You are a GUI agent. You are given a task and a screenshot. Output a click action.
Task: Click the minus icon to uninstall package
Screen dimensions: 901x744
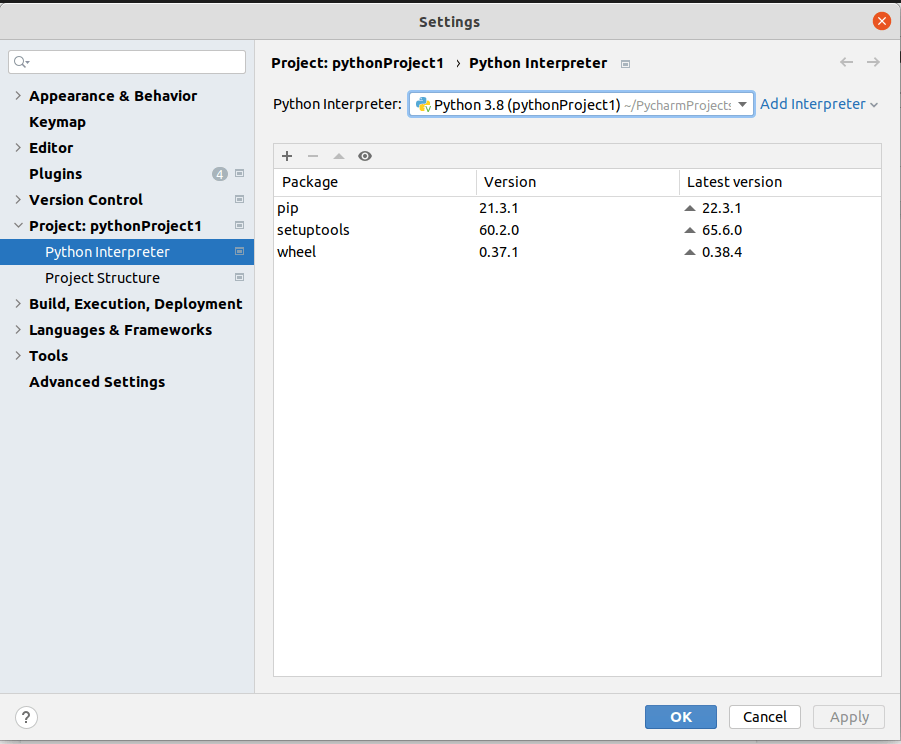coord(313,156)
